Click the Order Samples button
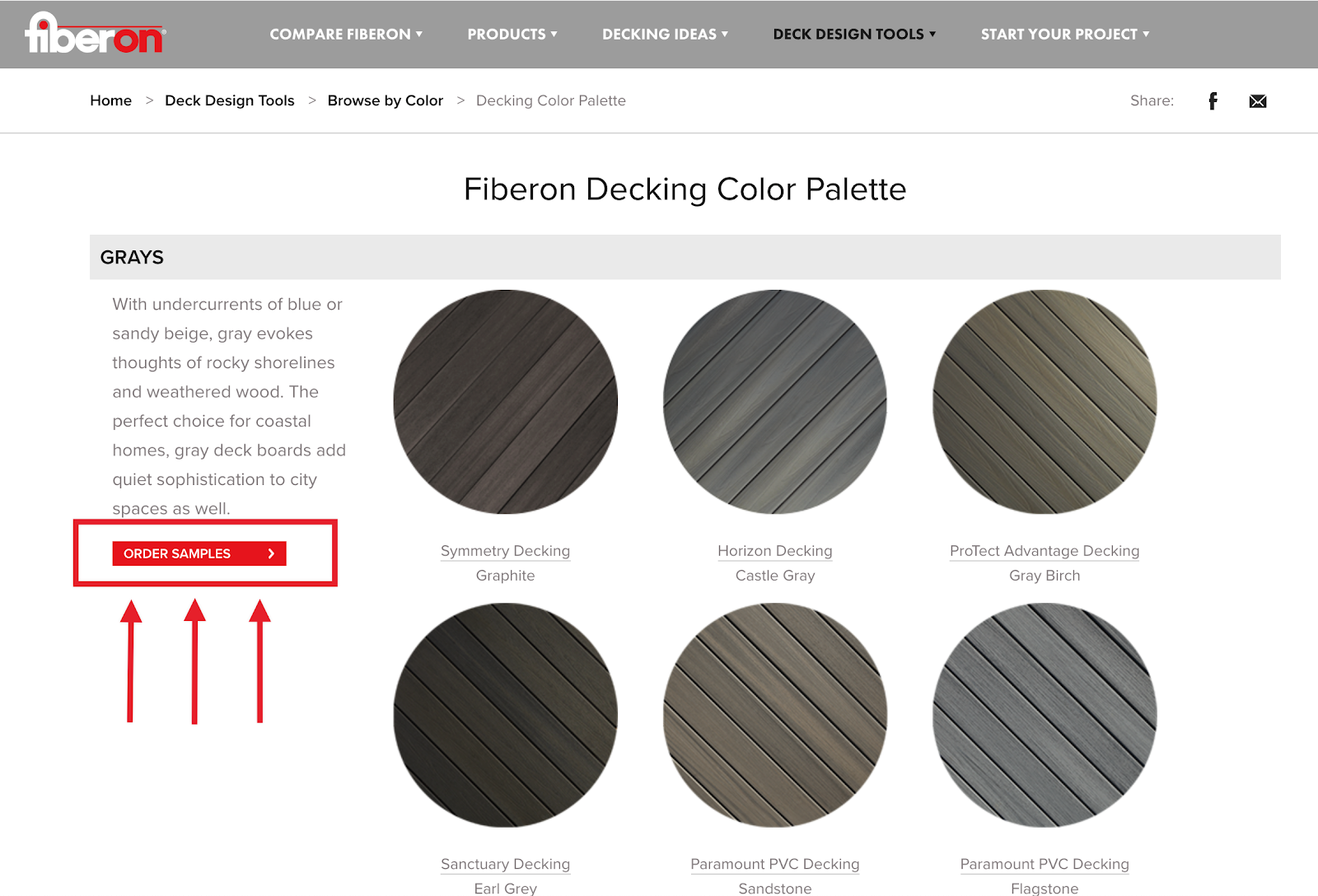Viewport: 1318px width, 896px height. point(199,553)
